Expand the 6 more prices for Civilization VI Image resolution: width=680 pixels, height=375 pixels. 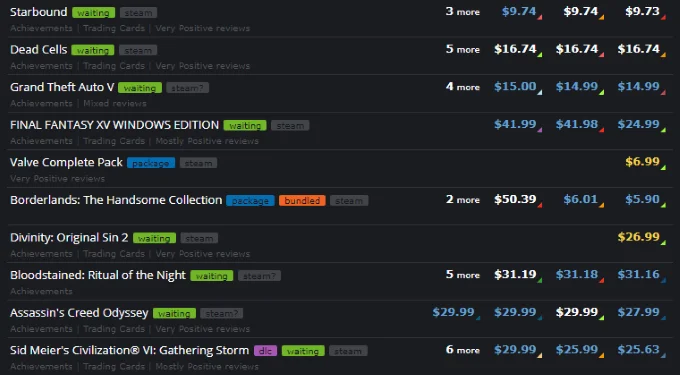[463, 350]
